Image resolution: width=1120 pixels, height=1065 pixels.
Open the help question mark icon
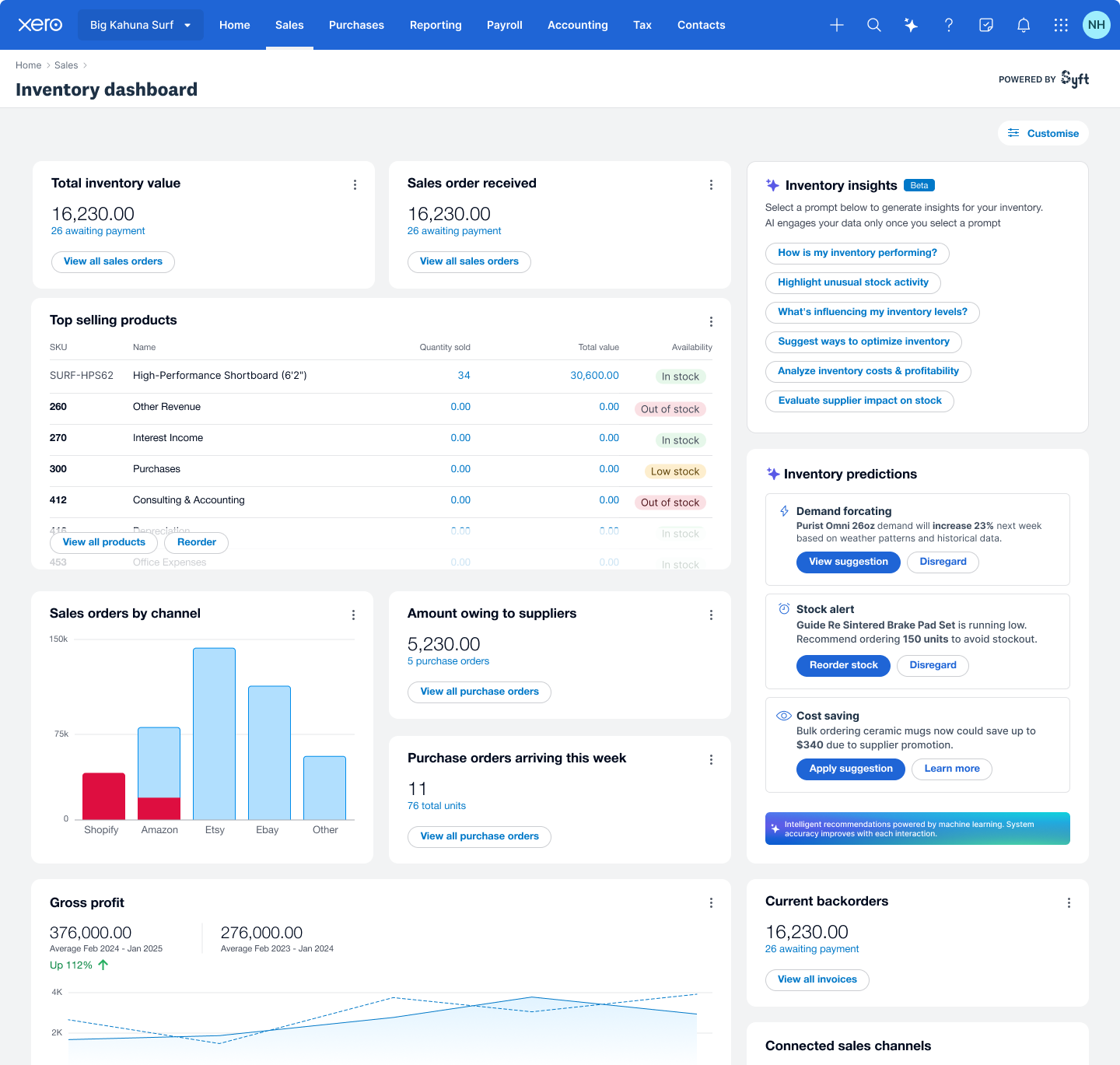pos(949,25)
